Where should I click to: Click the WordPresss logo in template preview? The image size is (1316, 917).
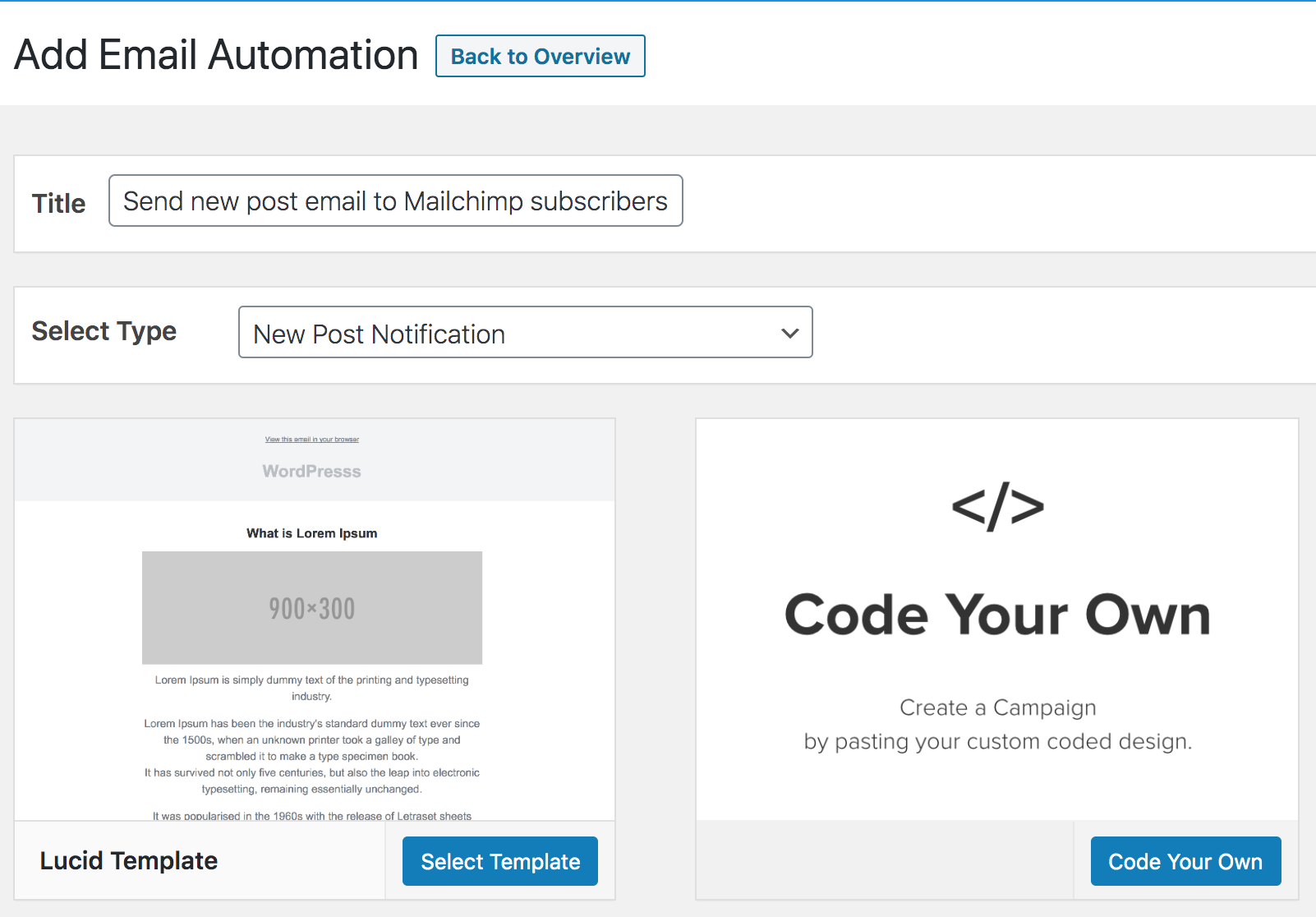coord(311,471)
